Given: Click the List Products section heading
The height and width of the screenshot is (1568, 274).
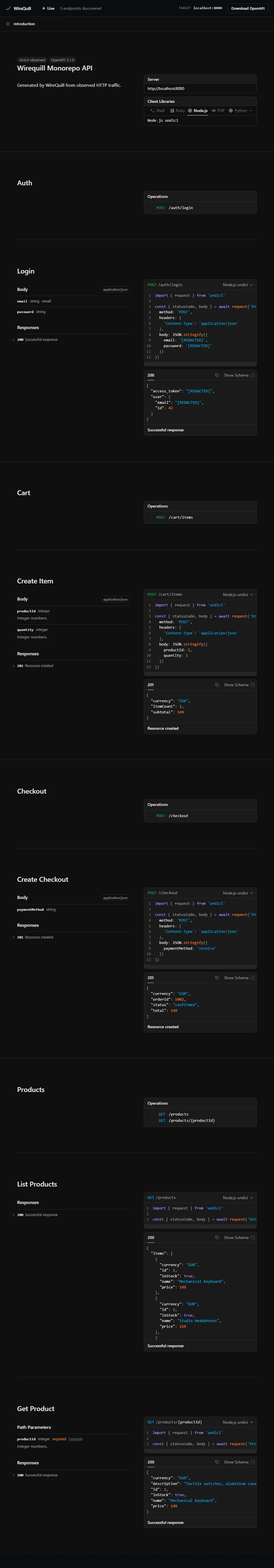Looking at the screenshot, I should pyautogui.click(x=37, y=1185).
